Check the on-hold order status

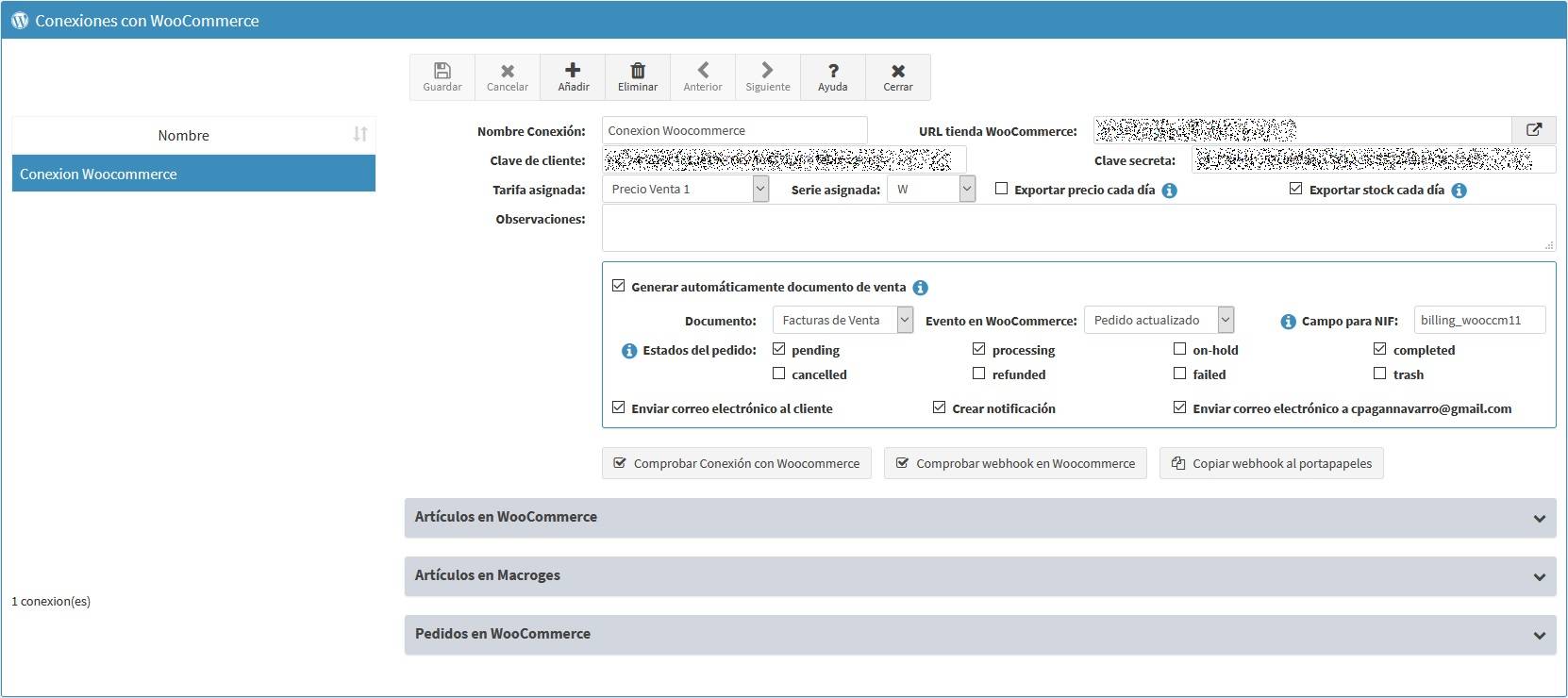pos(1180,349)
